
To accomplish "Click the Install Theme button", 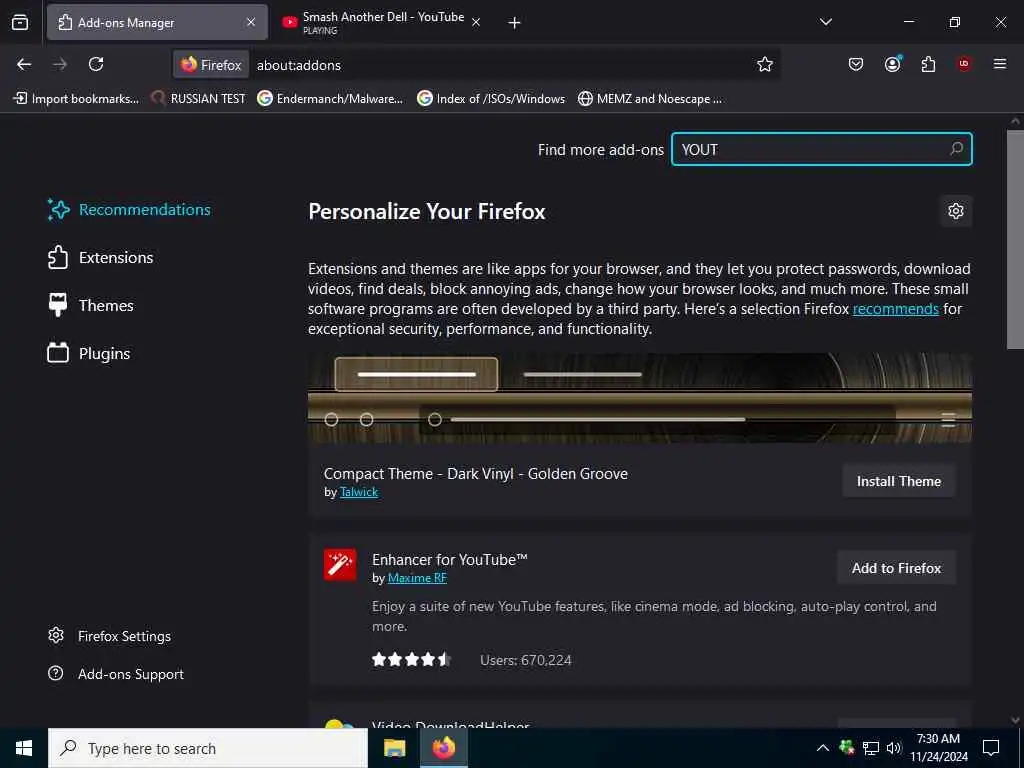I will click(x=899, y=481).
